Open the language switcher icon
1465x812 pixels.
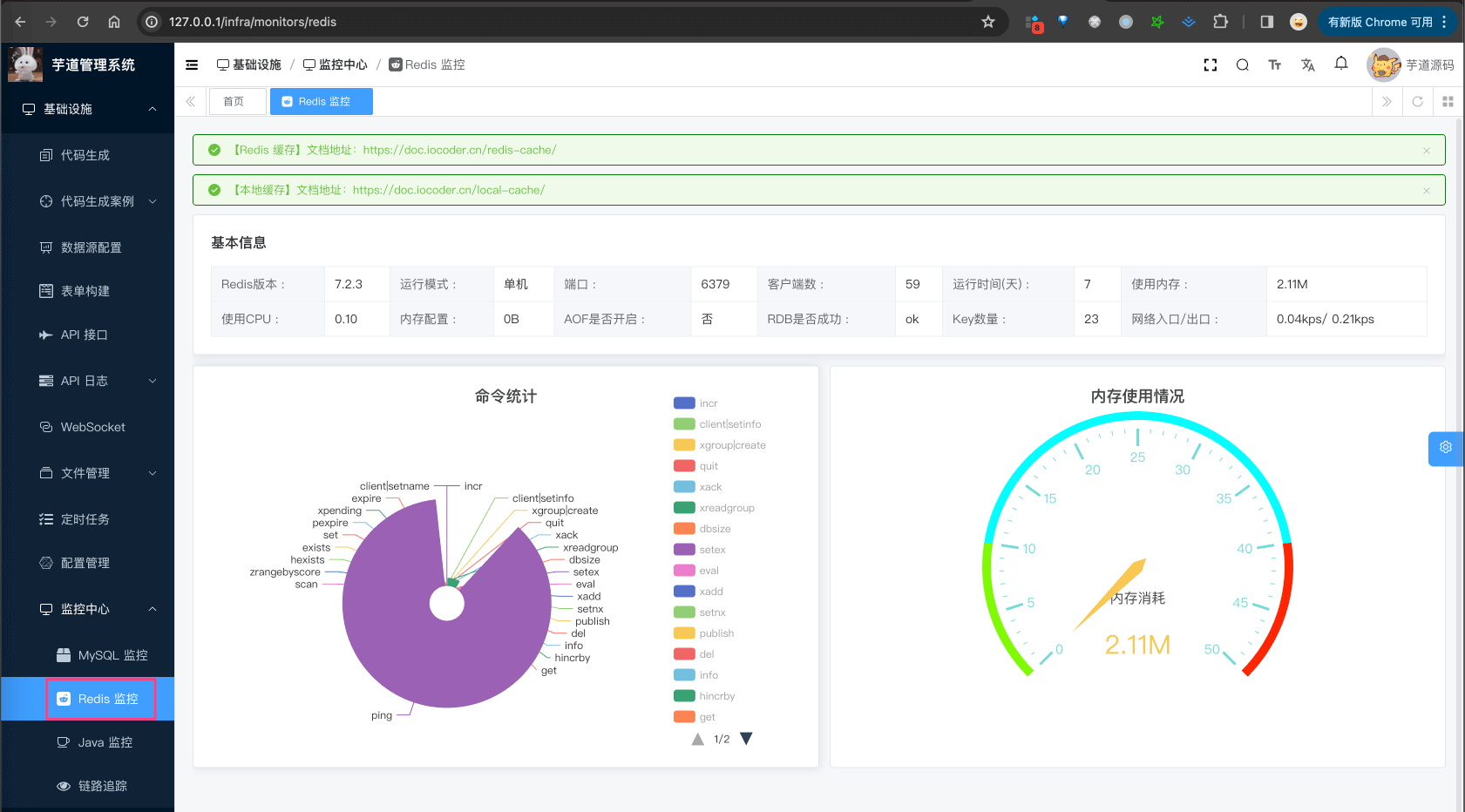pos(1308,64)
